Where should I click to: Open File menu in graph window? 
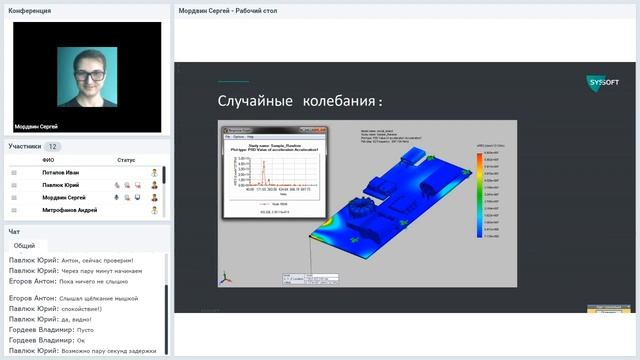(228, 137)
